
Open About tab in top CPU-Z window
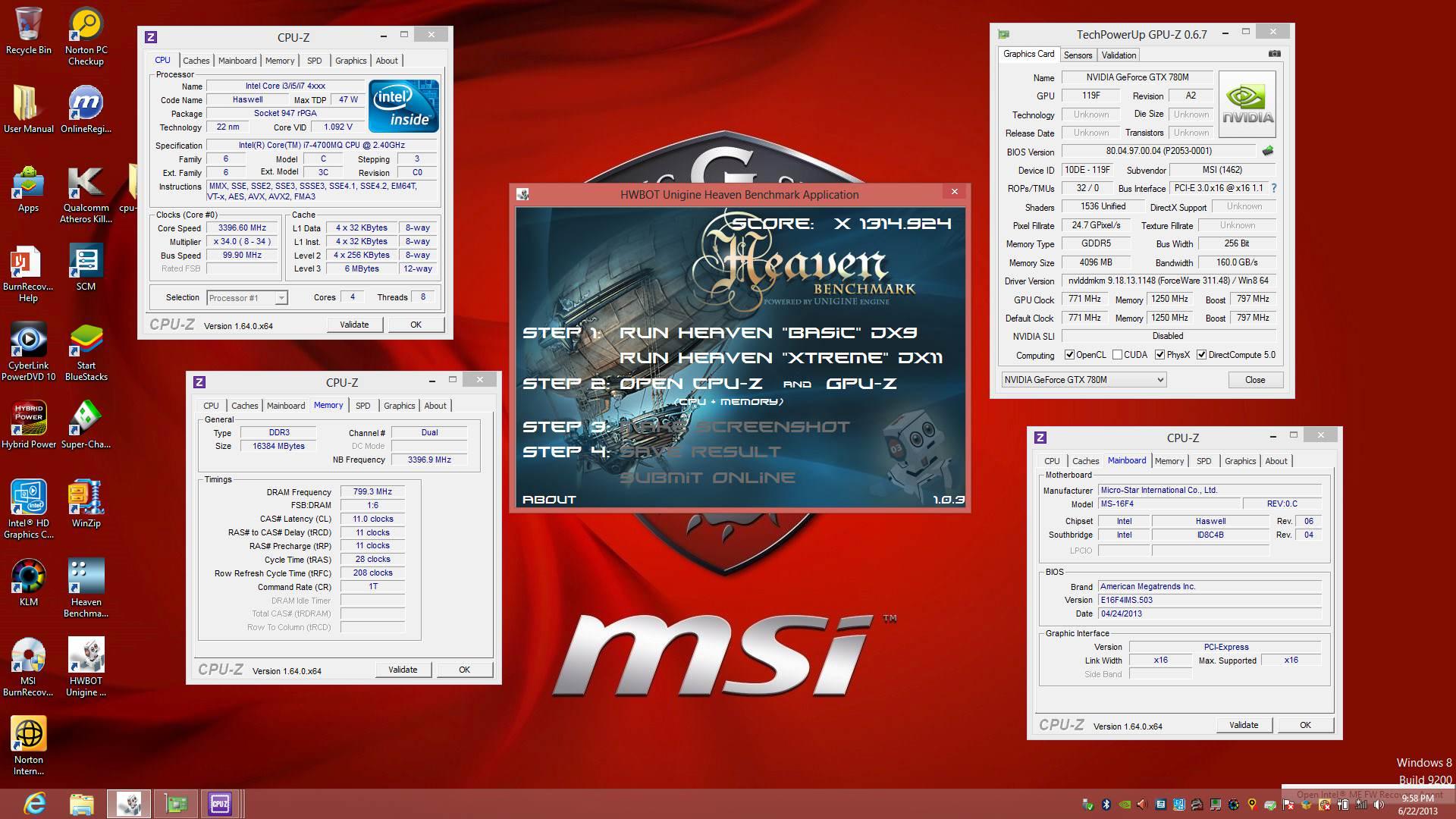[387, 61]
